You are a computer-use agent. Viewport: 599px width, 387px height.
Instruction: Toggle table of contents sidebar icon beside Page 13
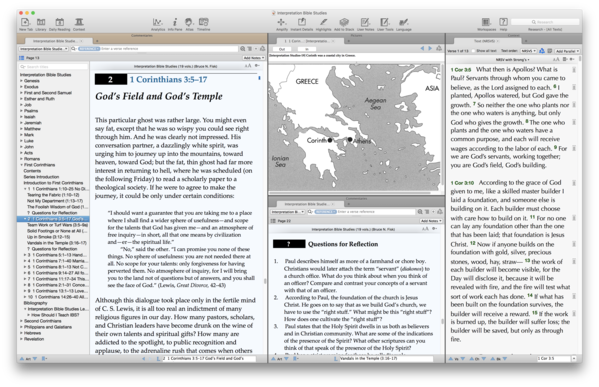point(21,58)
